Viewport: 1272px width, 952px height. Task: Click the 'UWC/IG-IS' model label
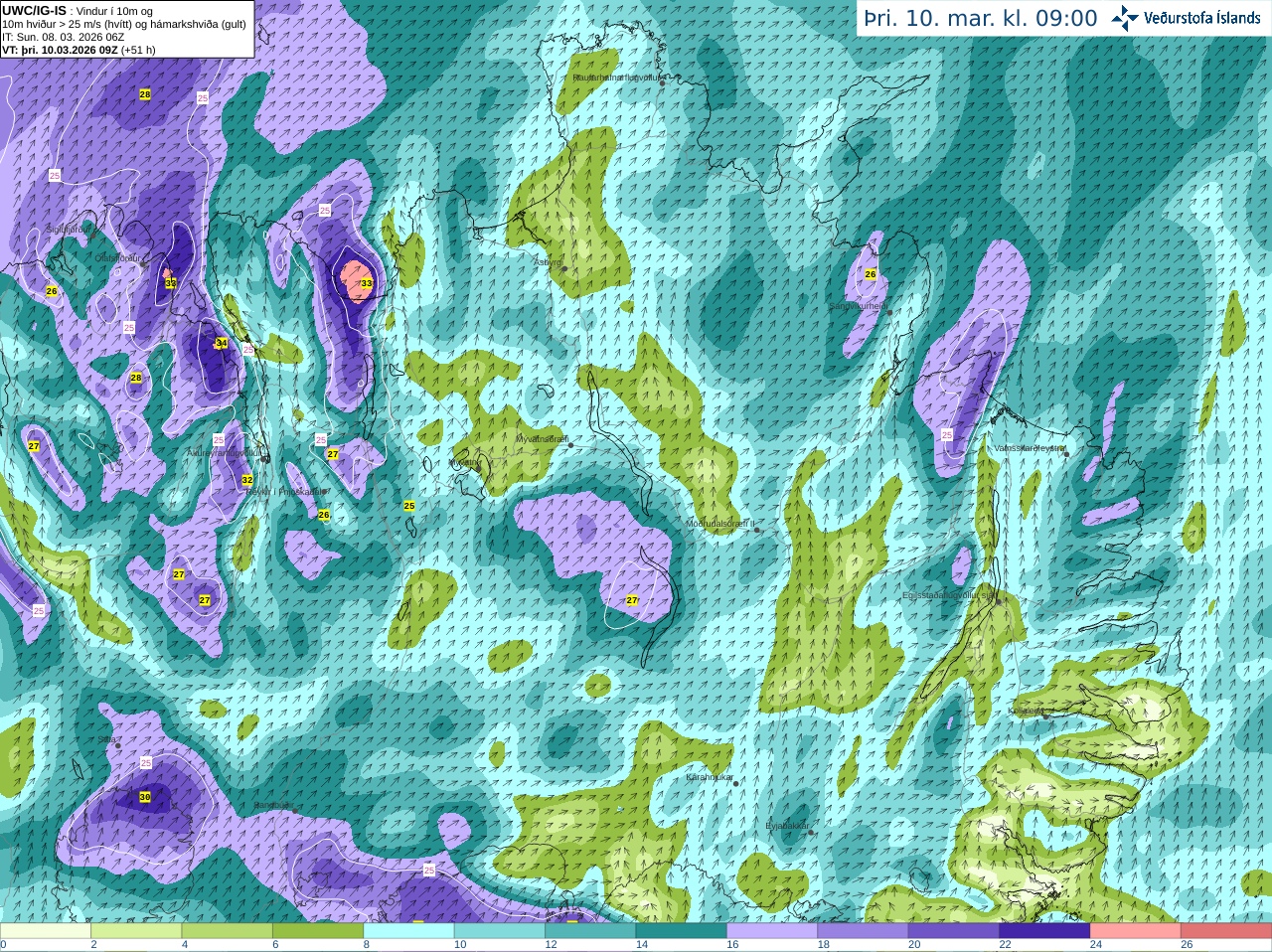[x=34, y=11]
